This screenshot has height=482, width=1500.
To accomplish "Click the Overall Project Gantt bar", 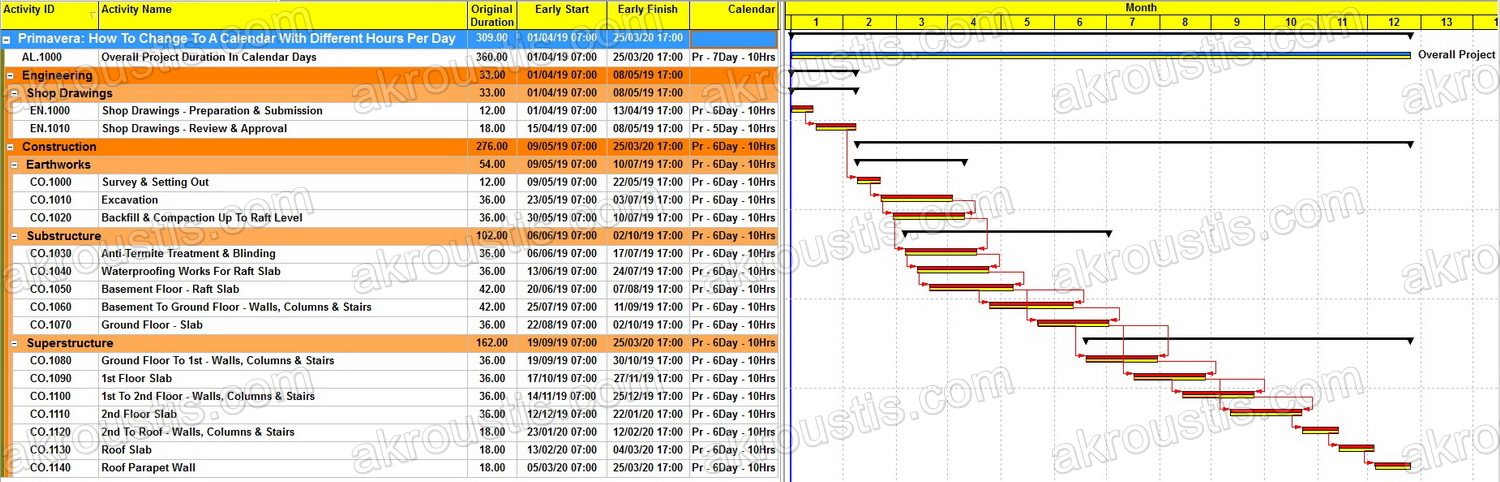I will 1100,55.
